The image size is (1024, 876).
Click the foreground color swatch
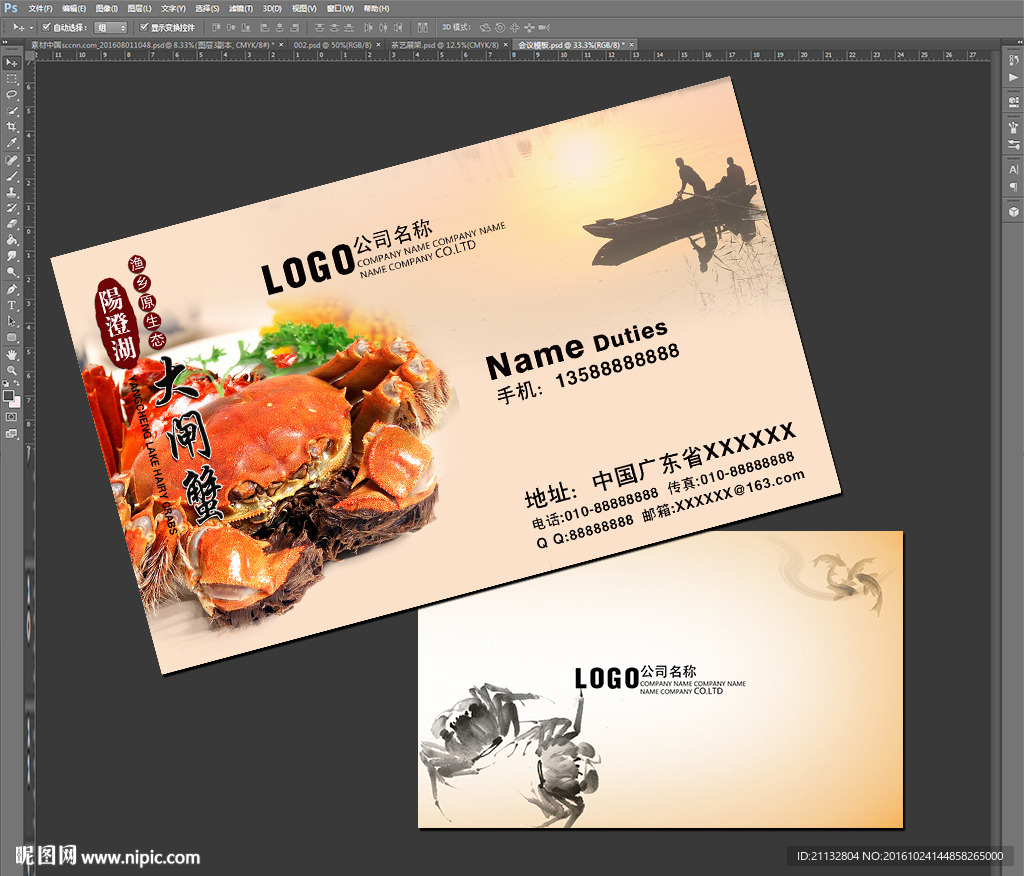pyautogui.click(x=8, y=395)
